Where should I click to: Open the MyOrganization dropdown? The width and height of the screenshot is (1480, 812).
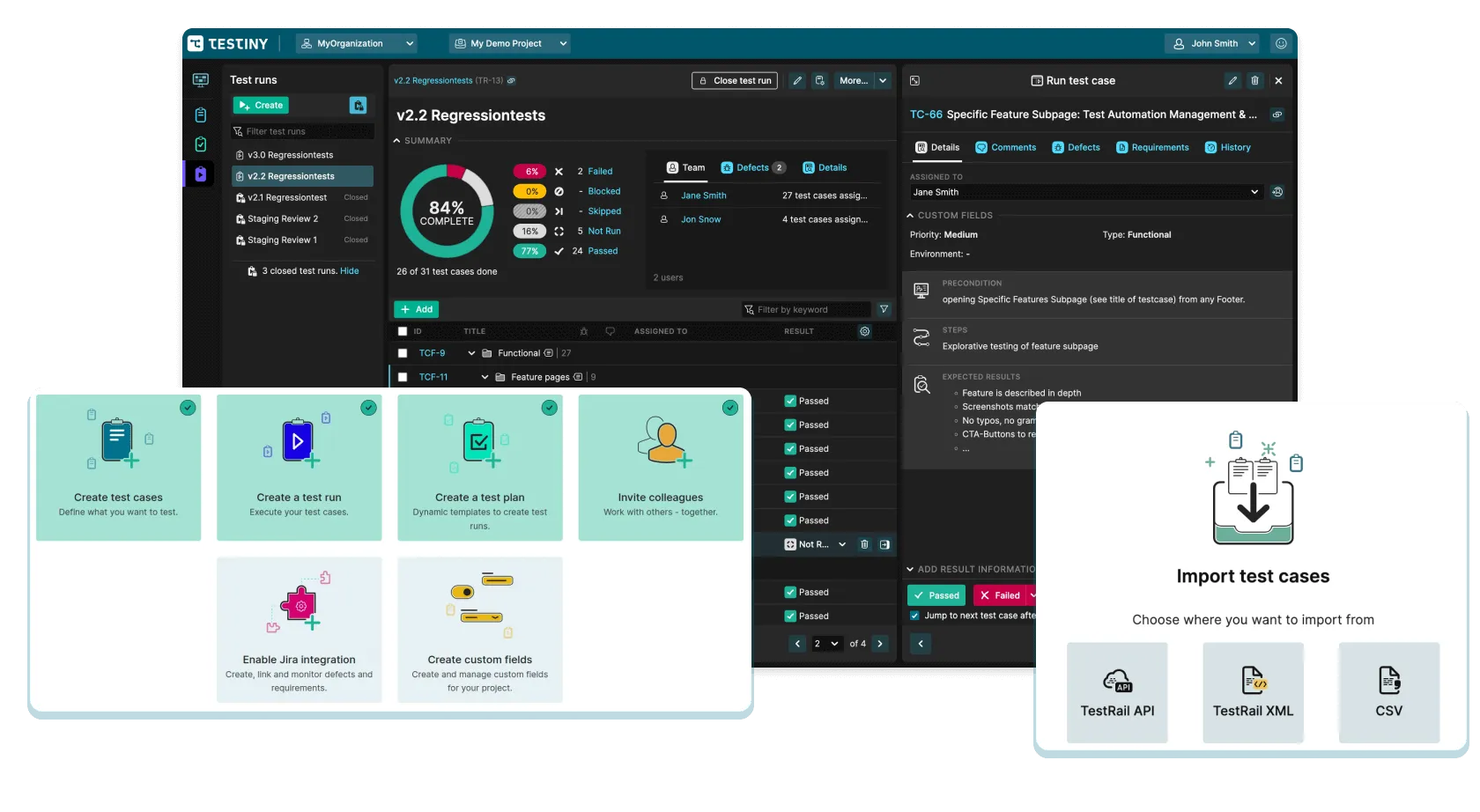(x=357, y=43)
